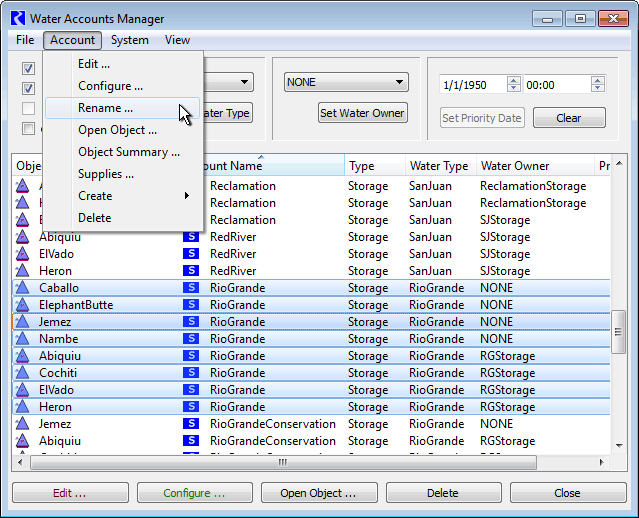Screen dimensions: 639x518
Task: Click storage S icon in Heron RedRiver row
Action: [191, 271]
